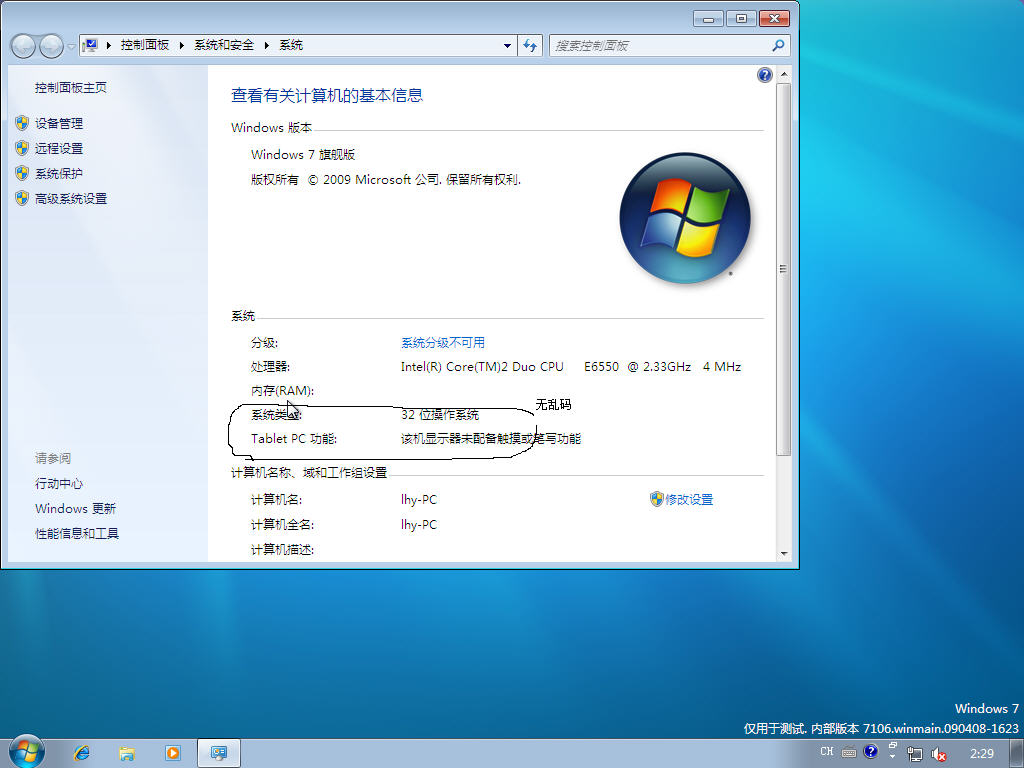Launch Internet Explorer from taskbar

(82, 753)
